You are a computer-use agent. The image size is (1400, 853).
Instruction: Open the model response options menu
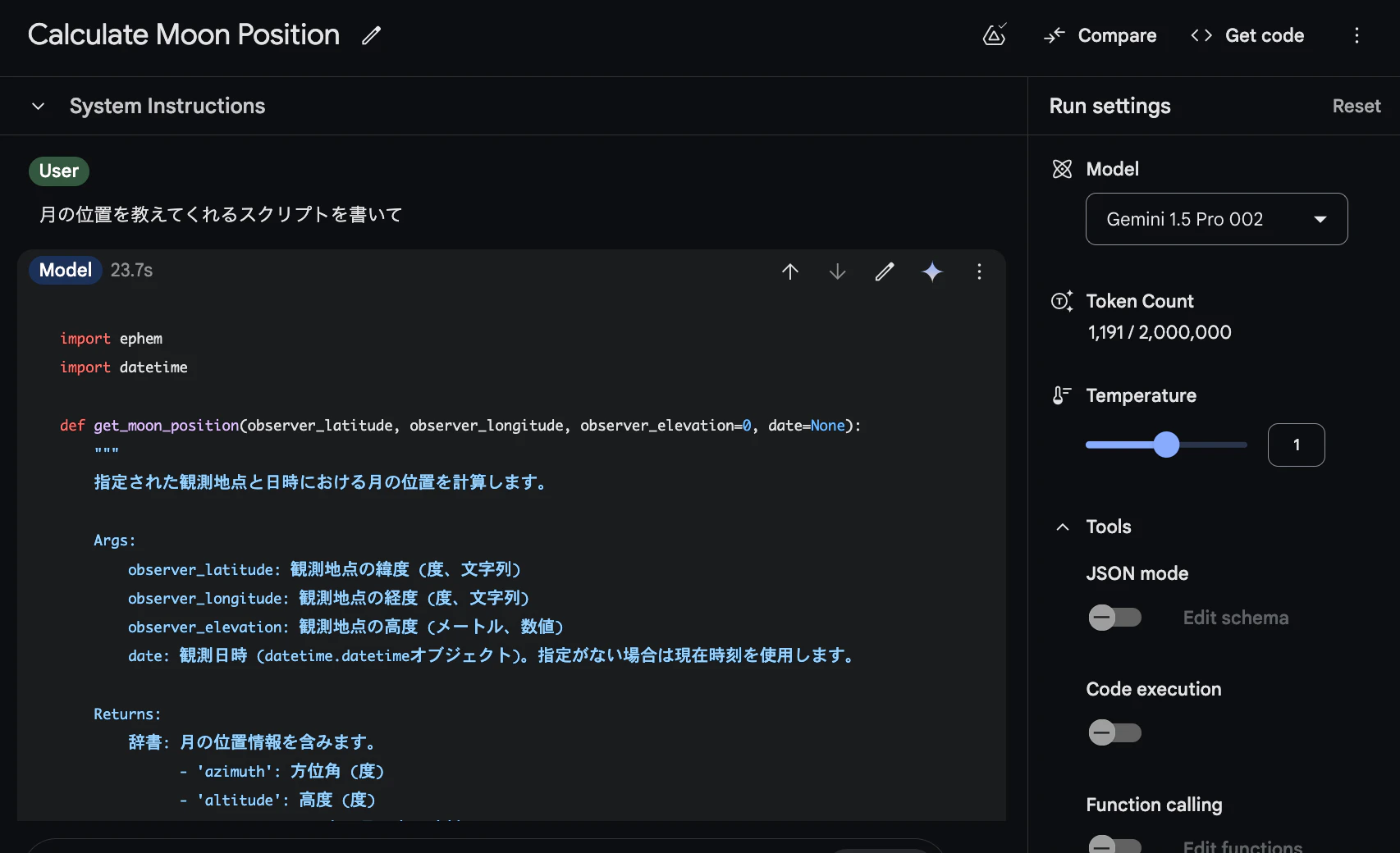coord(979,271)
